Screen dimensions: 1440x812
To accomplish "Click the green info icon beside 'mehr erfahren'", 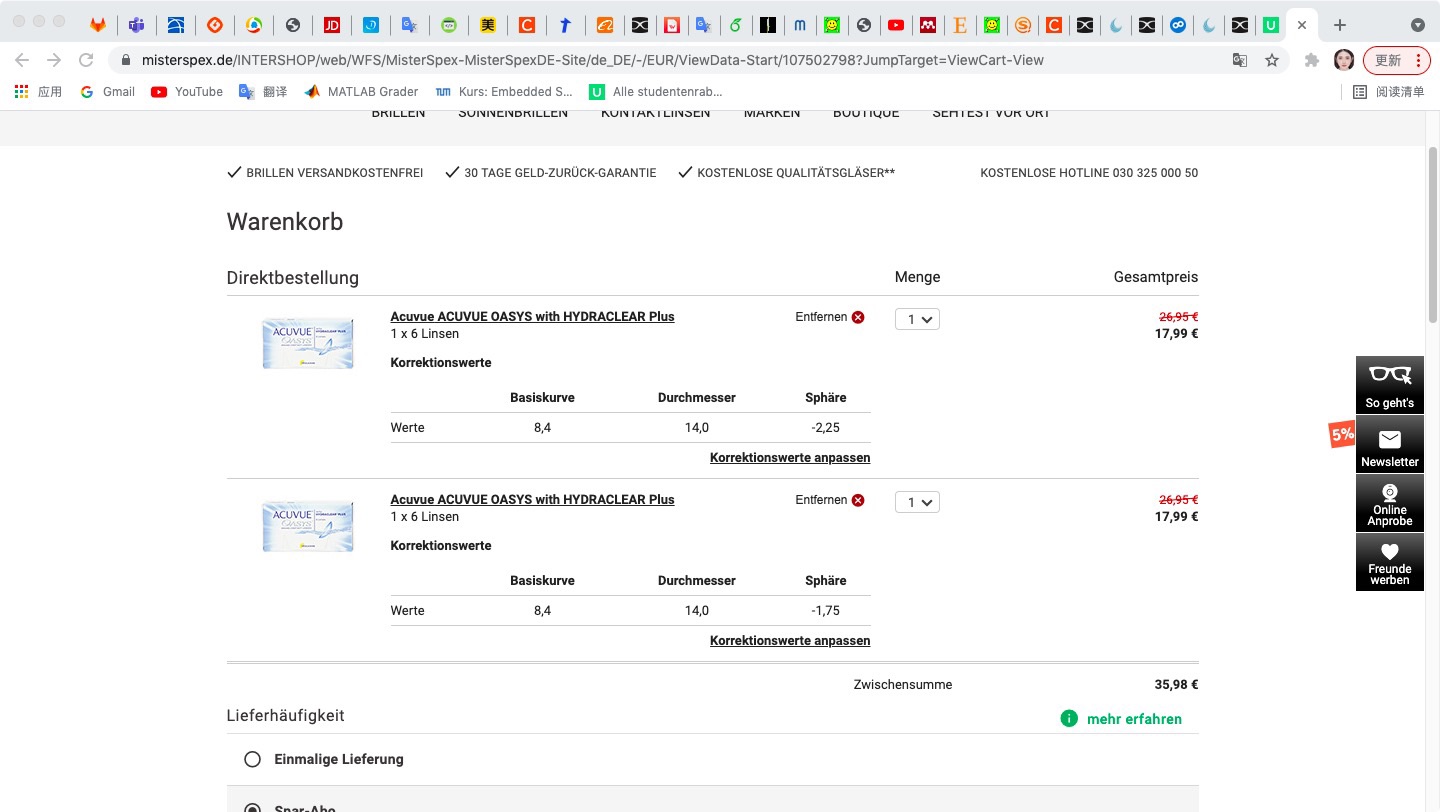I will pyautogui.click(x=1069, y=719).
